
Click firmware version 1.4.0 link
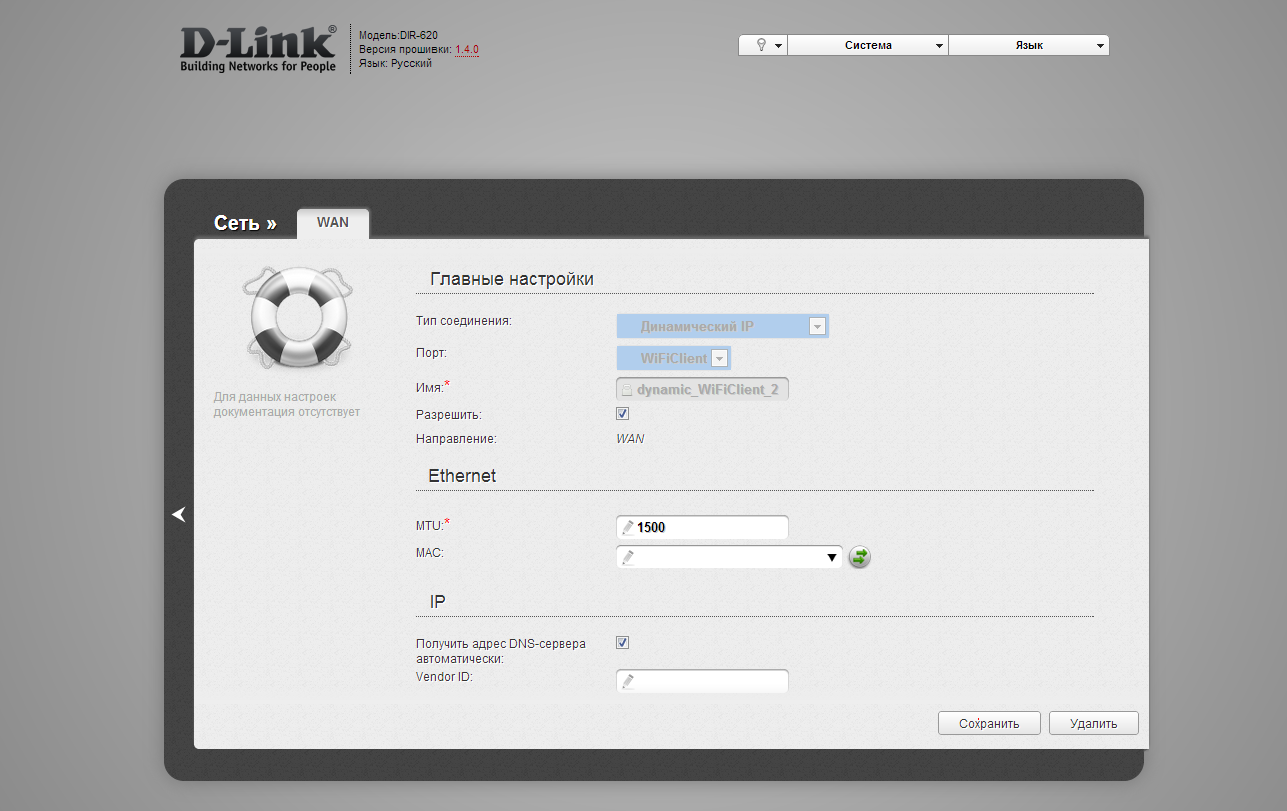click(x=467, y=49)
